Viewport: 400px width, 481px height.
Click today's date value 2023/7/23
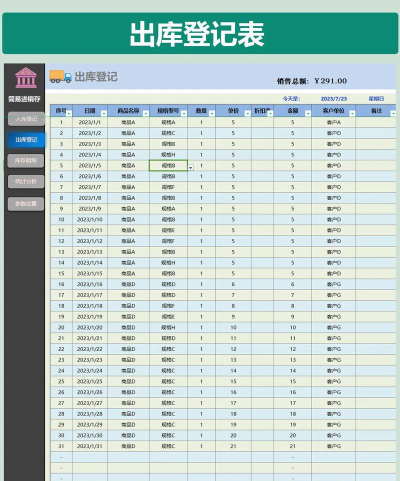[334, 99]
